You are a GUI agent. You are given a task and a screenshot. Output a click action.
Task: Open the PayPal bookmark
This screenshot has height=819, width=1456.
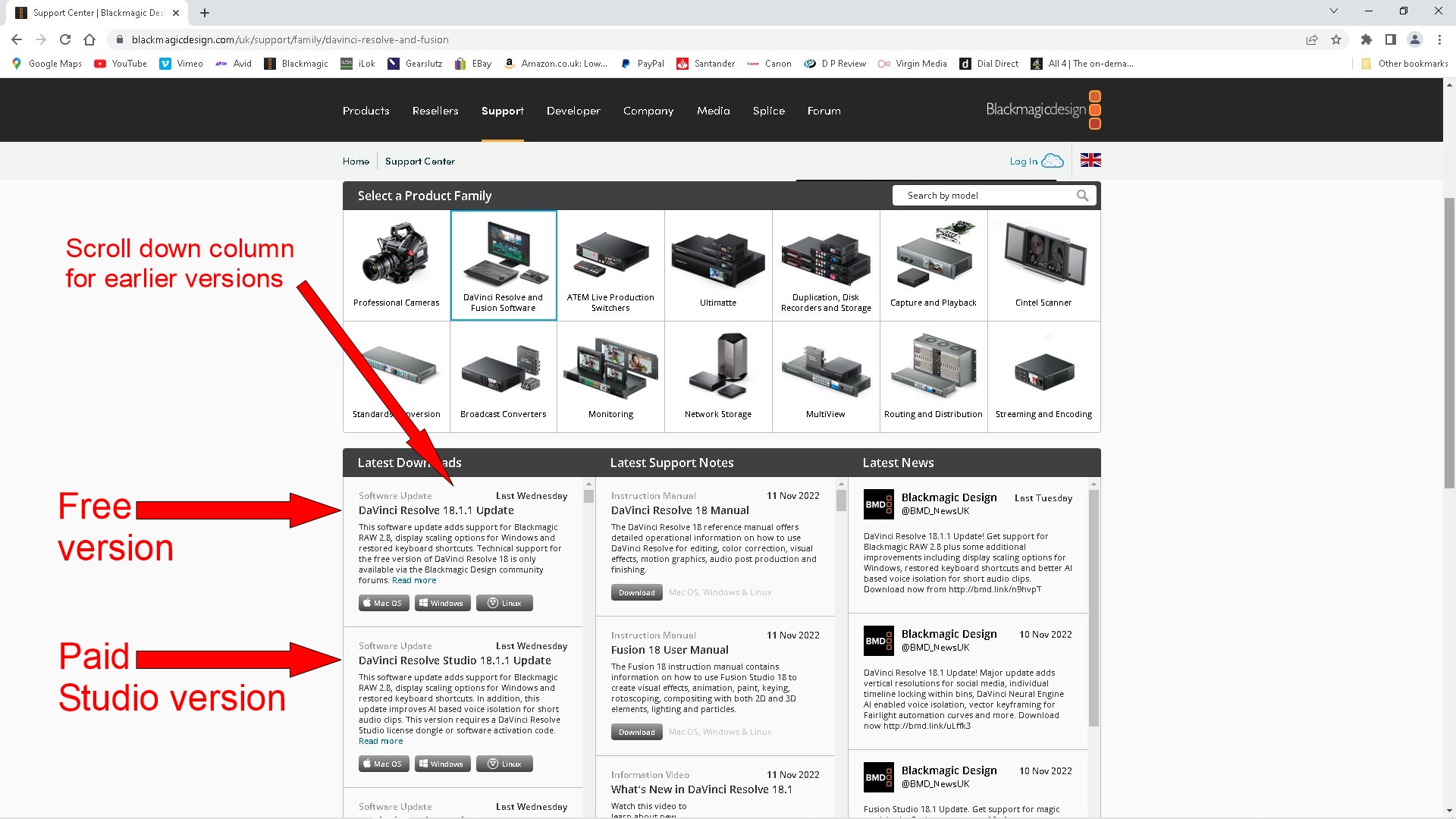tap(642, 64)
